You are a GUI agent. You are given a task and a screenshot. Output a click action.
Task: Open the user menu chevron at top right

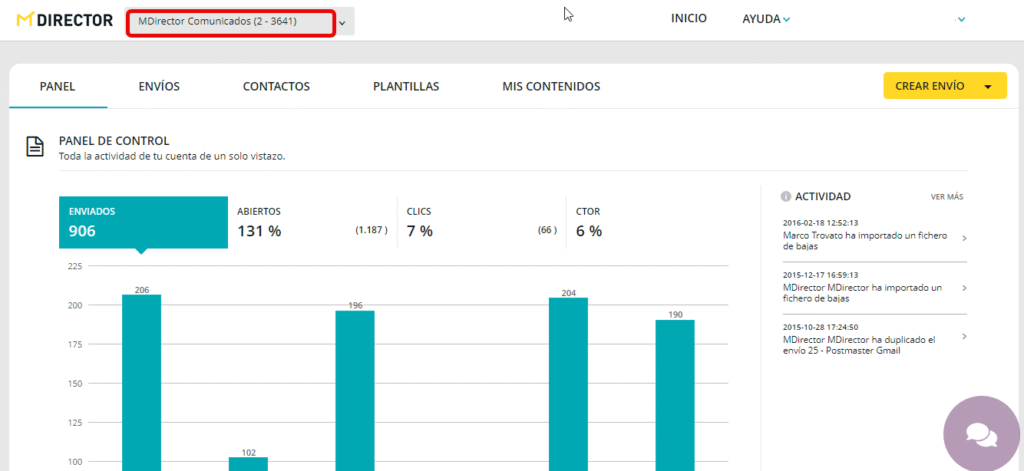pyautogui.click(x=961, y=19)
